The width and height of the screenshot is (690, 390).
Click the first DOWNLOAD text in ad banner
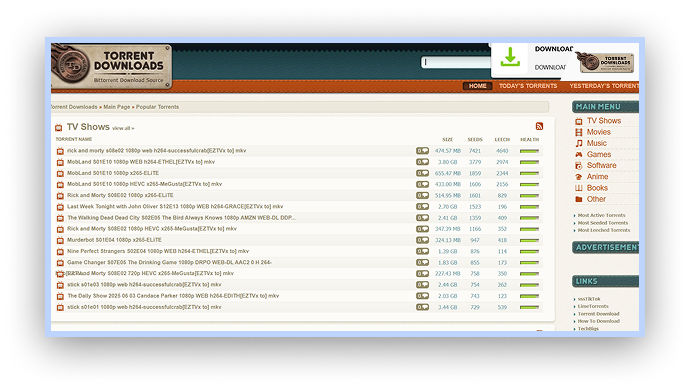pyautogui.click(x=554, y=49)
